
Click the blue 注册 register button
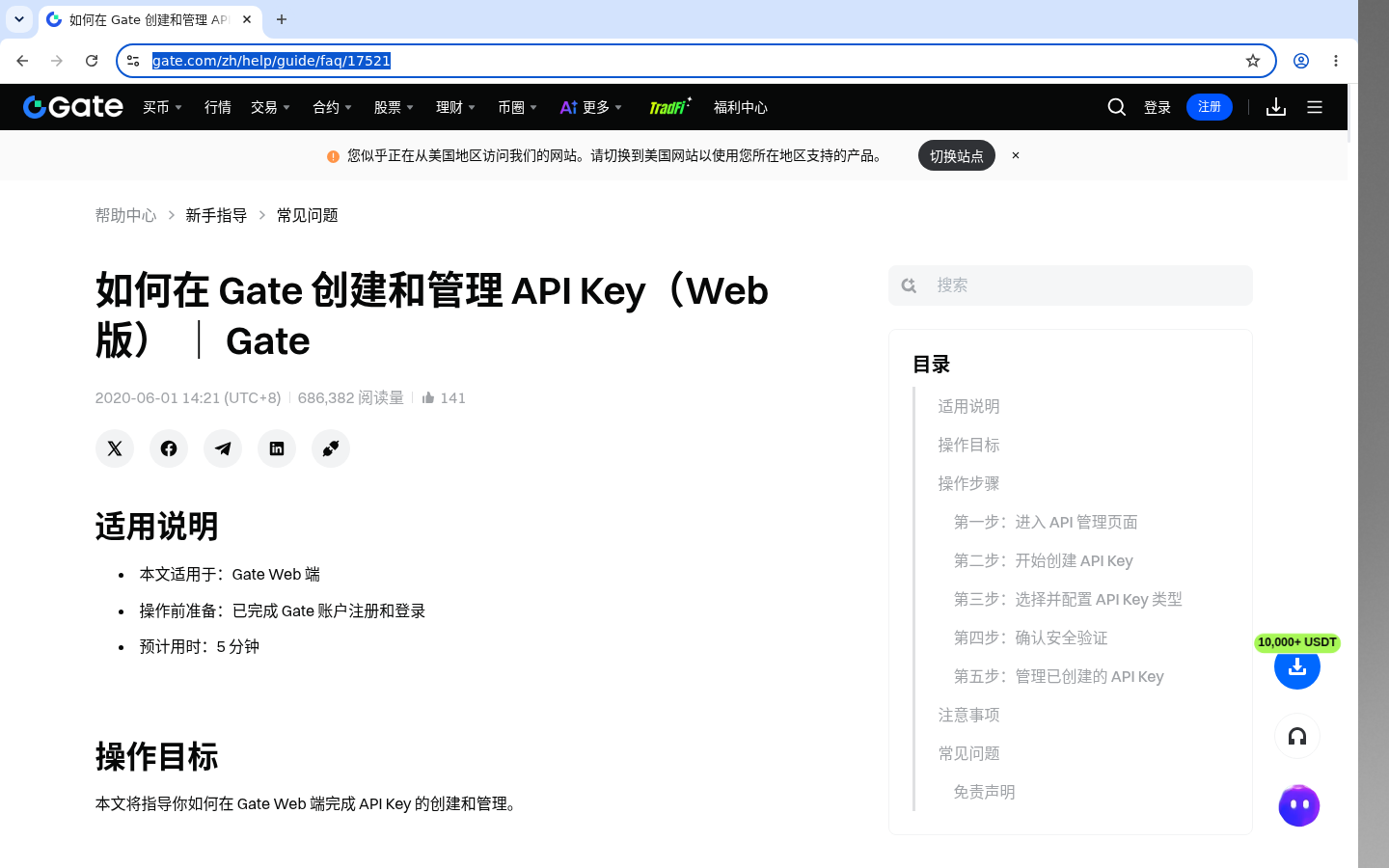(1210, 107)
